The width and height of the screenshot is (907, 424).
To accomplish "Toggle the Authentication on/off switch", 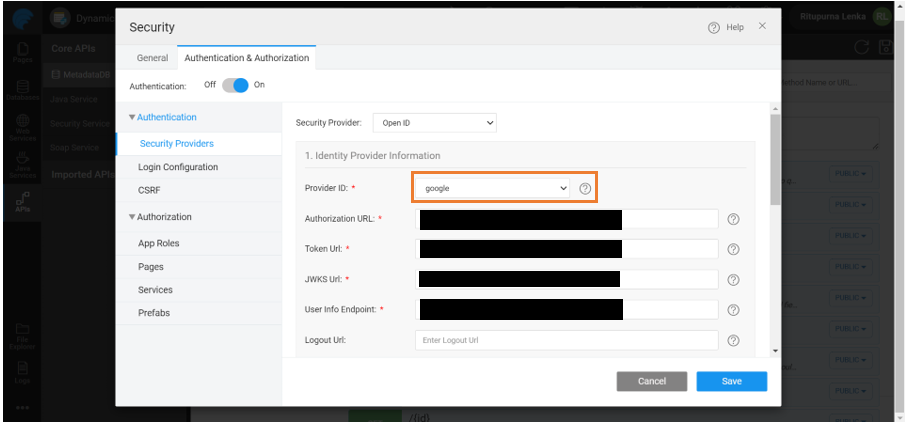I will click(x=235, y=86).
